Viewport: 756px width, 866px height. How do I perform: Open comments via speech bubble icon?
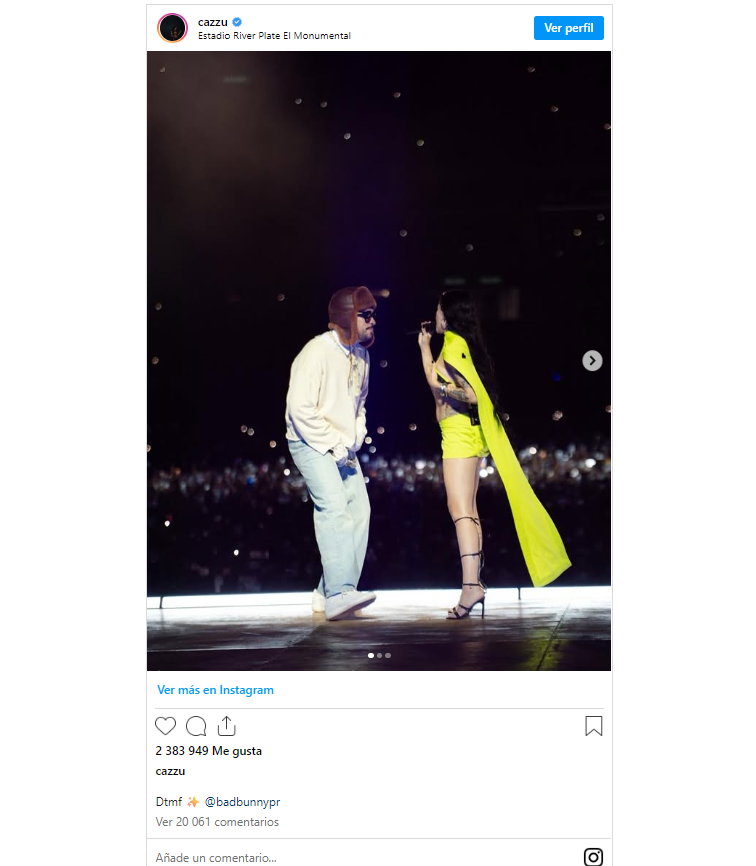(x=196, y=726)
